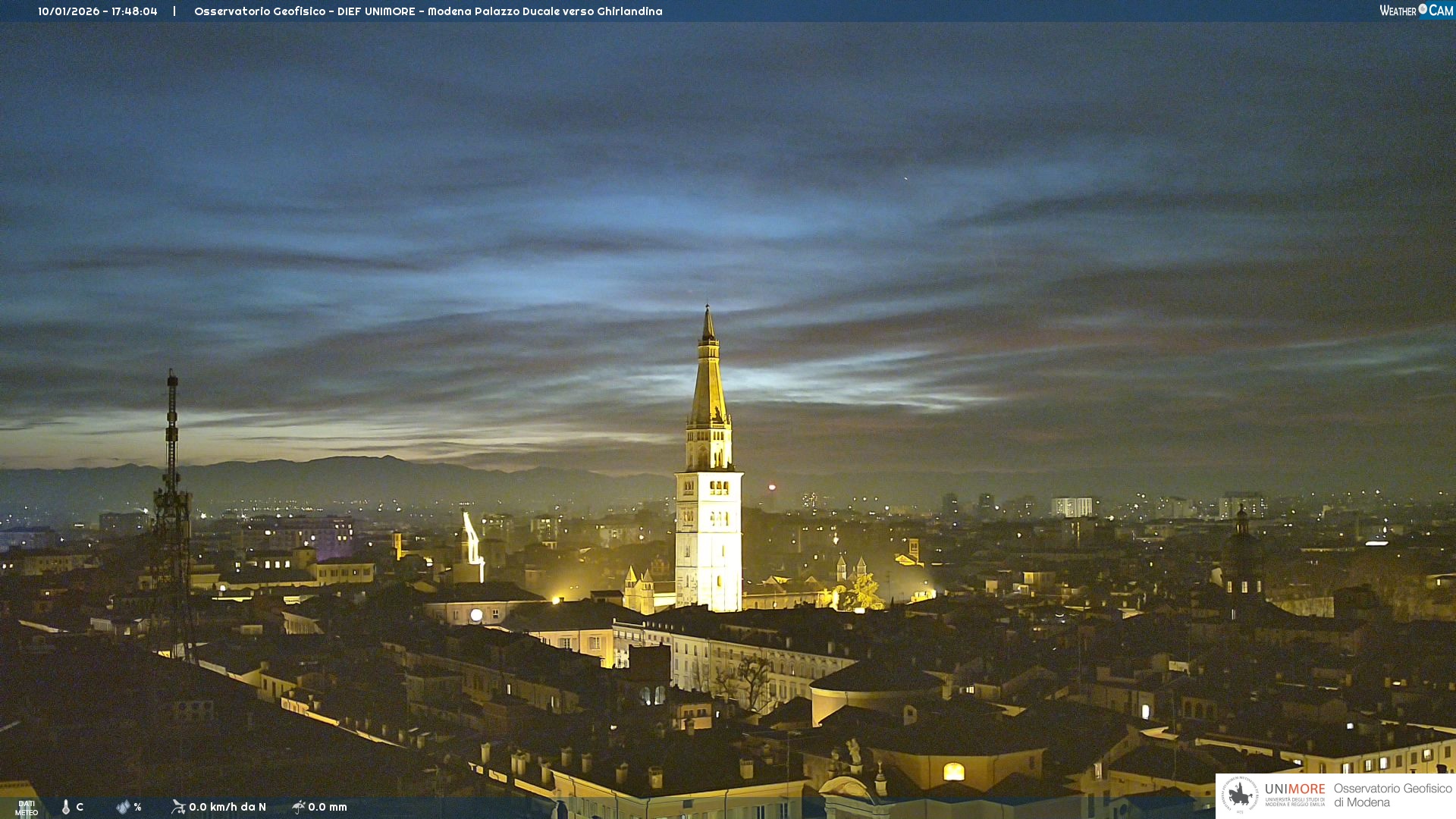
Task: Click the WeatherCam camera lens logo
Action: coord(1423,9)
